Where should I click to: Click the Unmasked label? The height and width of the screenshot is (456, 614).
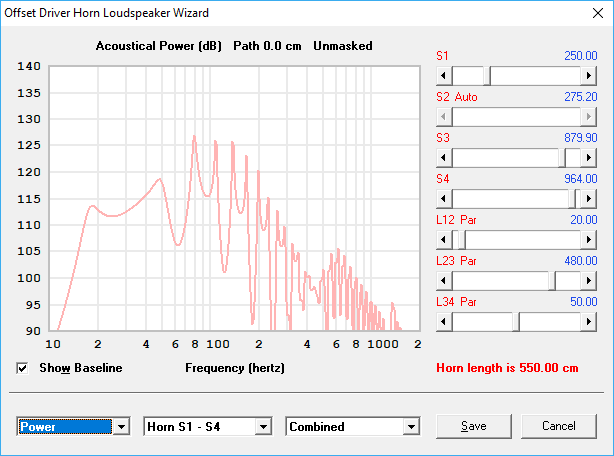point(343,46)
